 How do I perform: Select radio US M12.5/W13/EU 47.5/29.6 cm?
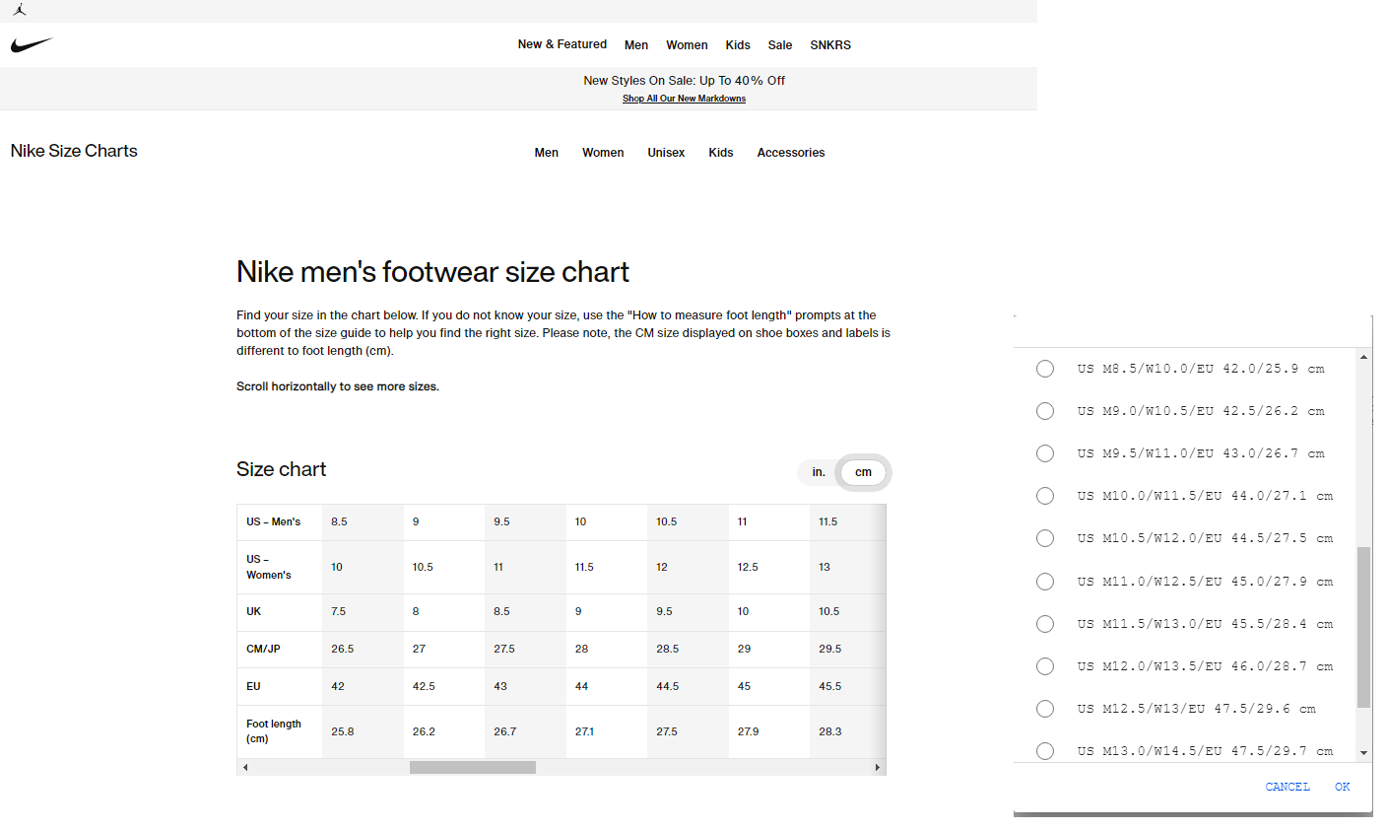pyautogui.click(x=1045, y=709)
